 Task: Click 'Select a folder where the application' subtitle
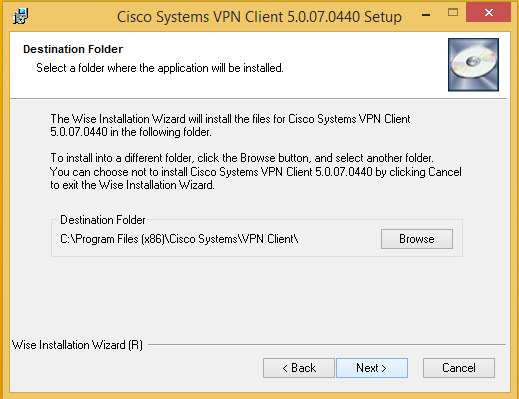pyautogui.click(x=160, y=68)
